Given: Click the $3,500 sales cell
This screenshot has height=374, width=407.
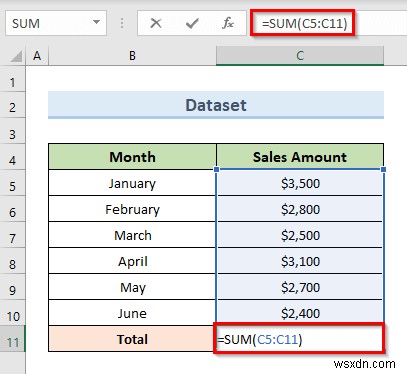Looking at the screenshot, I should [300, 183].
